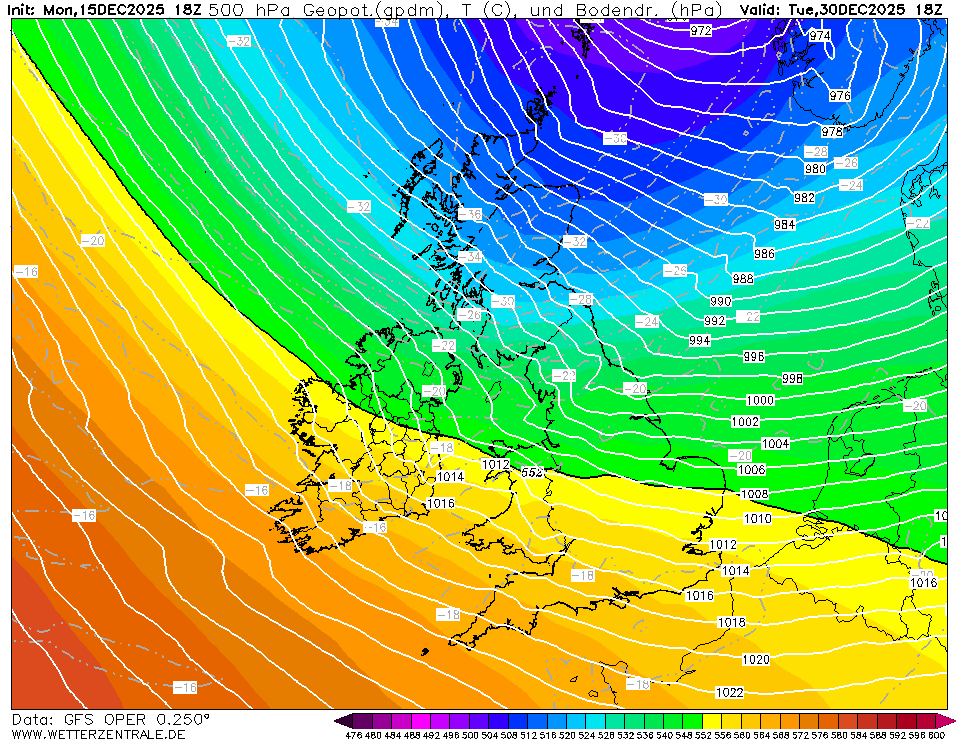Click the 980 isobar pressure label
This screenshot has height=741, width=959.
(x=815, y=169)
